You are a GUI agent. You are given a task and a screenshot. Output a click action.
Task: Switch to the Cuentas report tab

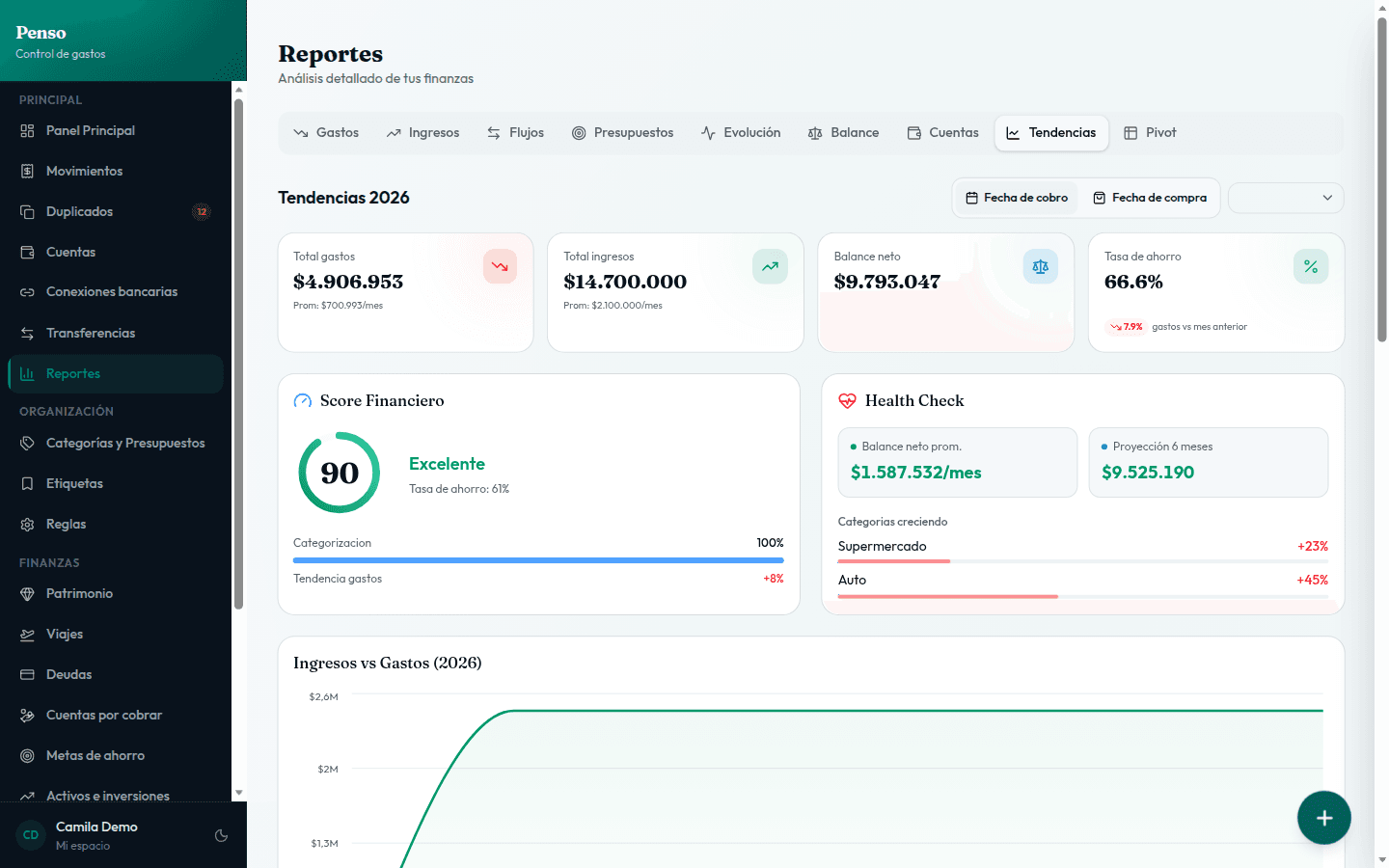click(x=942, y=133)
